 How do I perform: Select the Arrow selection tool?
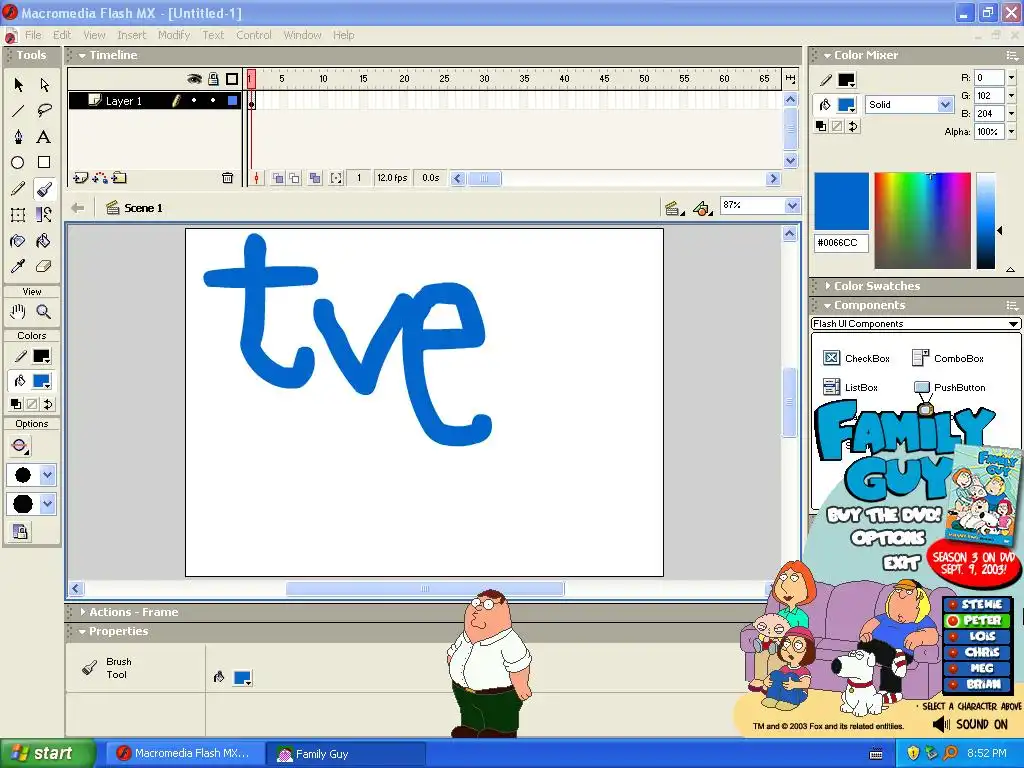[x=18, y=84]
